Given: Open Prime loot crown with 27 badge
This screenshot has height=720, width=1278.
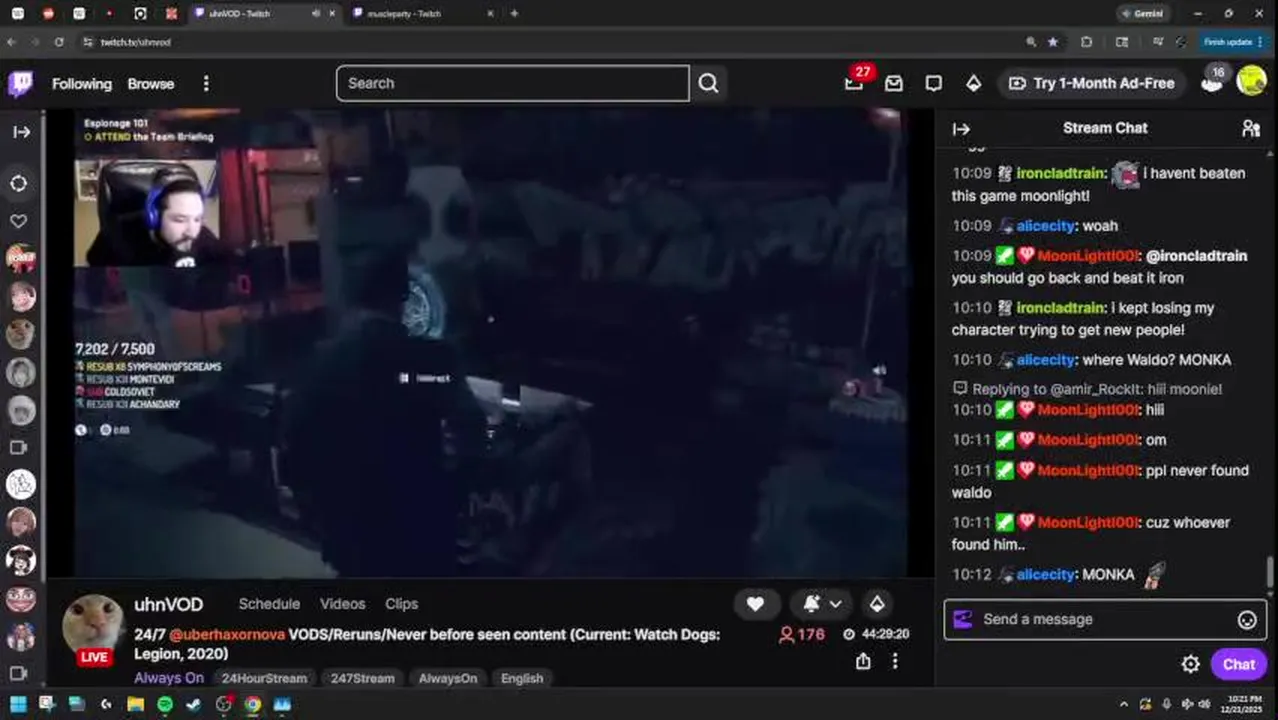Looking at the screenshot, I should [x=854, y=83].
